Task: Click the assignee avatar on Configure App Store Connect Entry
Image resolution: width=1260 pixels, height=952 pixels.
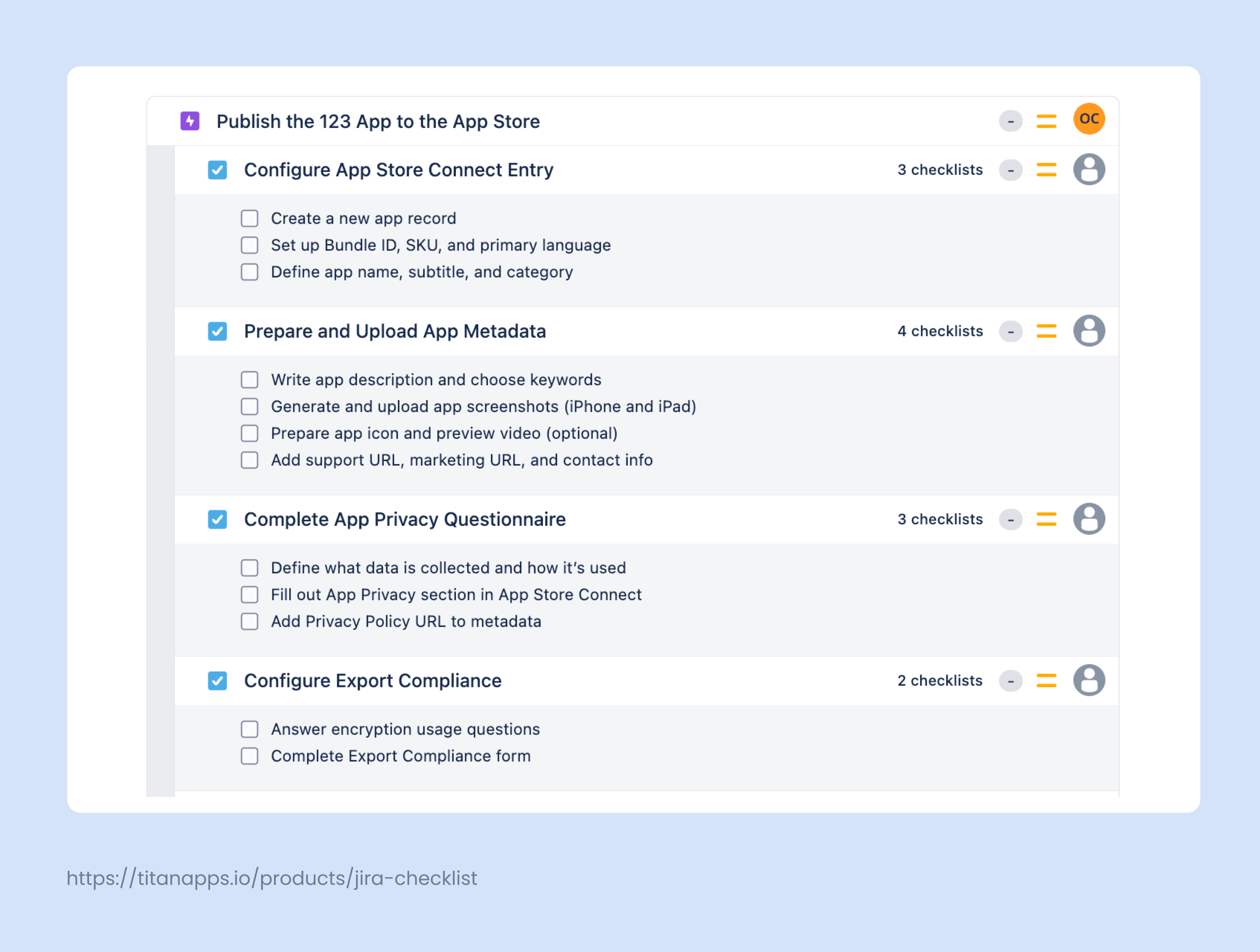Action: (1088, 169)
